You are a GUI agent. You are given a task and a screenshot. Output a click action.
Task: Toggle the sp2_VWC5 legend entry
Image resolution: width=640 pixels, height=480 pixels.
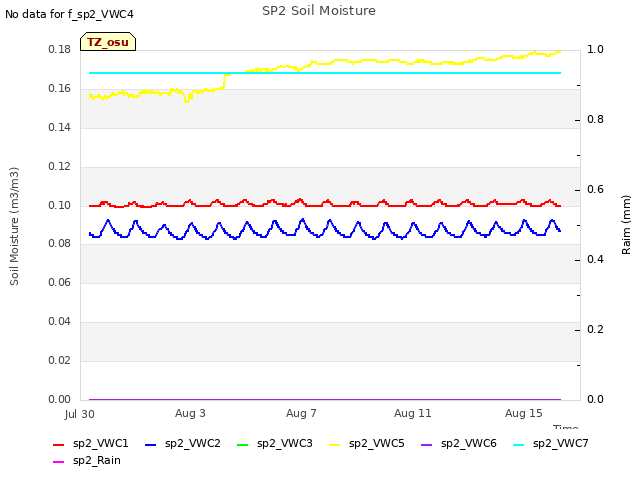click(x=367, y=444)
